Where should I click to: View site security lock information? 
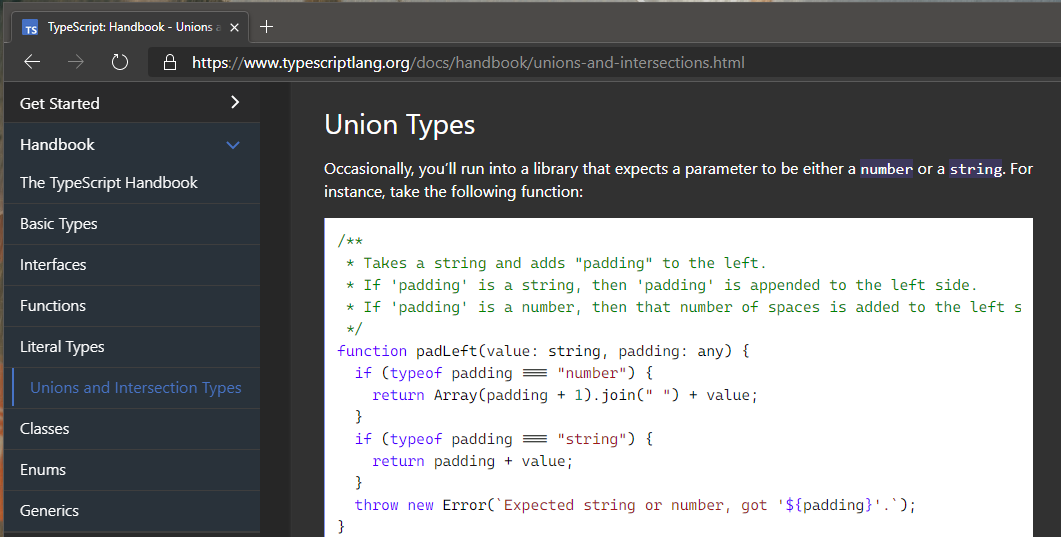point(170,62)
